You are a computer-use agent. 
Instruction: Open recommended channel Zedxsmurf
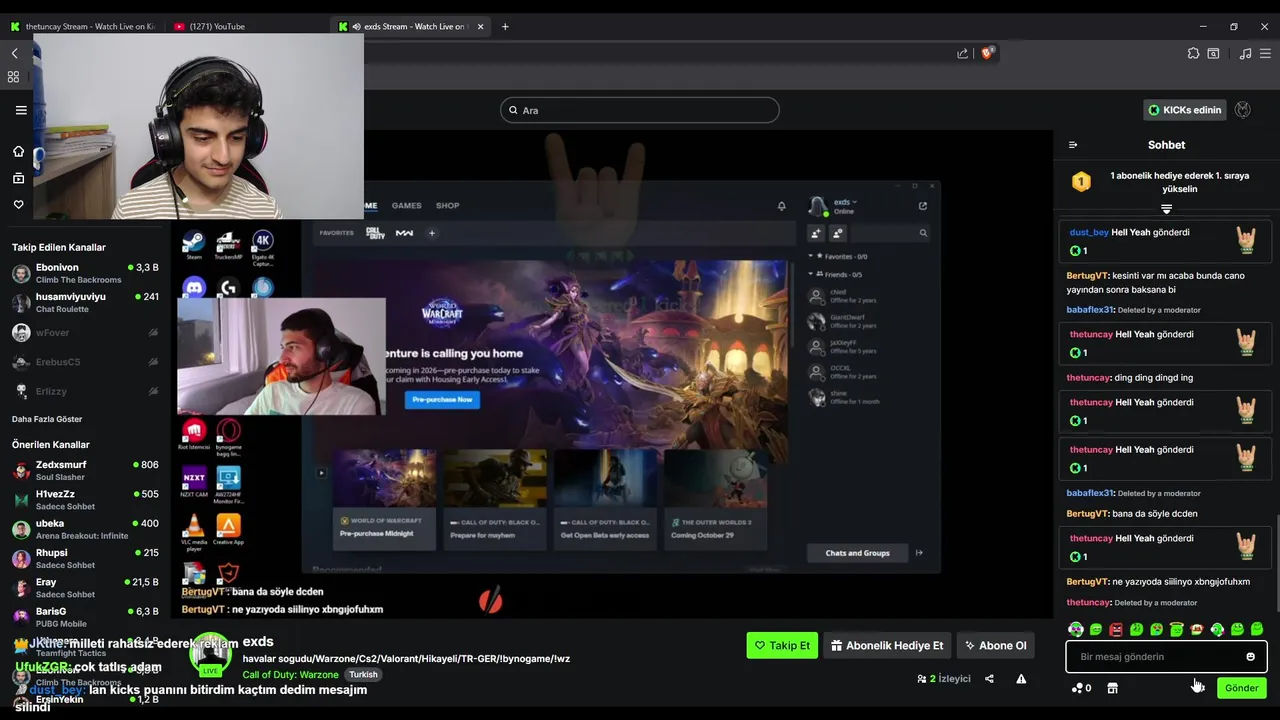pyautogui.click(x=85, y=471)
